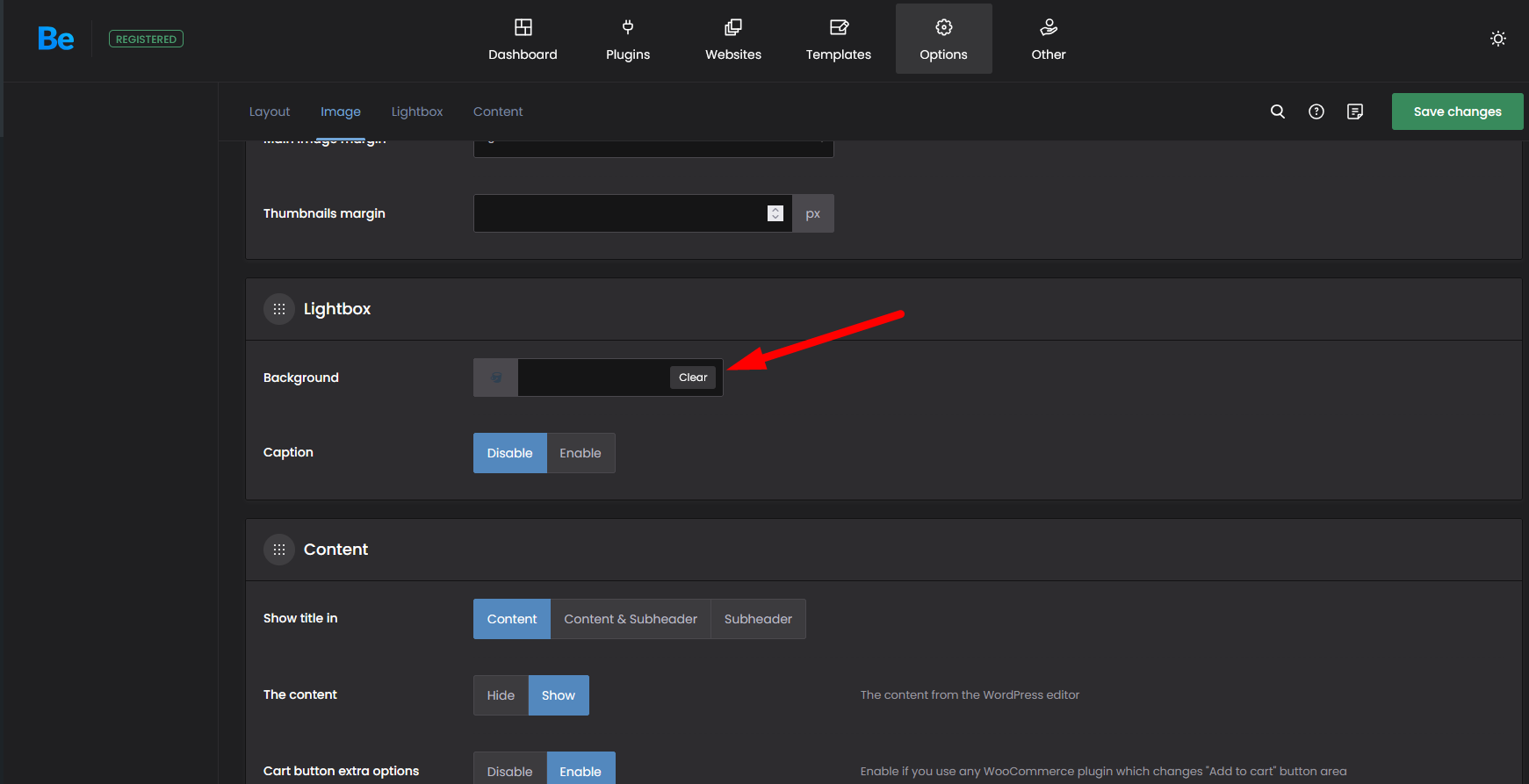Open the notes/changelog icon

pyautogui.click(x=1355, y=111)
